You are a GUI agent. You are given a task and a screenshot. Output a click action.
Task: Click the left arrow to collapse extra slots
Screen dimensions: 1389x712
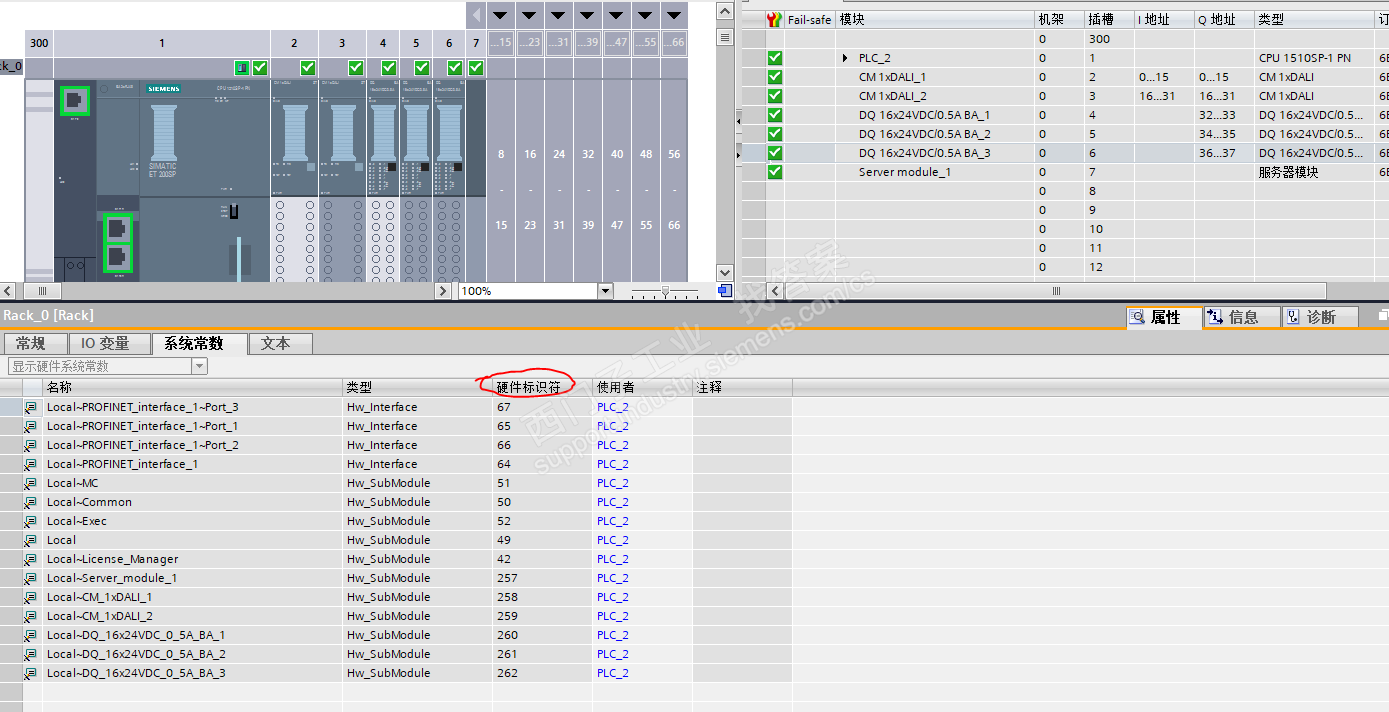click(477, 14)
